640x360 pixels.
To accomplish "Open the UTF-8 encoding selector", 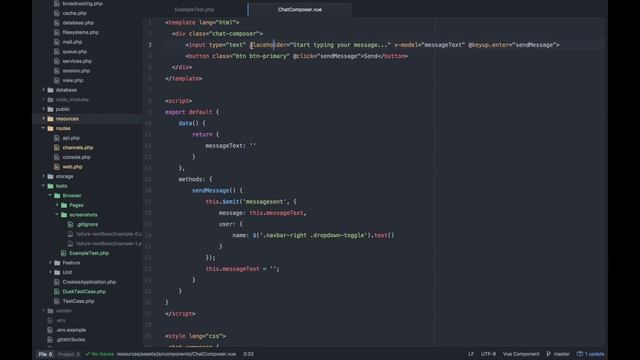I will click(x=488, y=354).
